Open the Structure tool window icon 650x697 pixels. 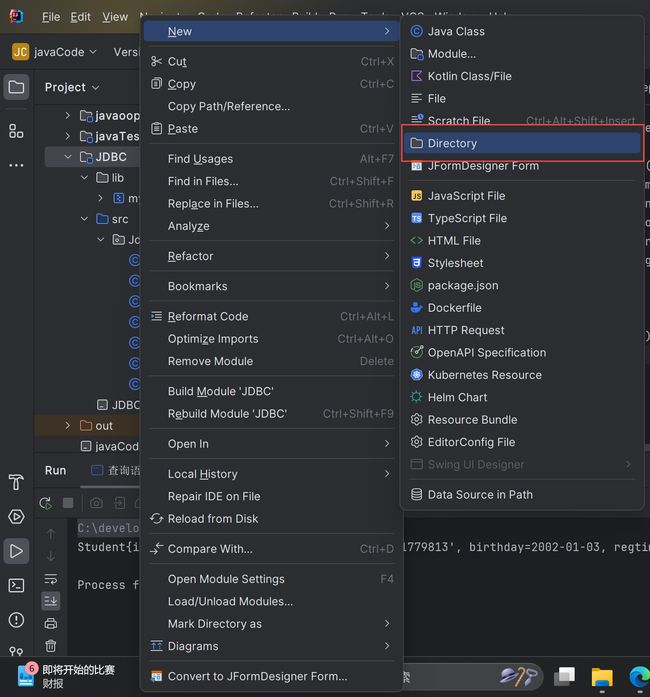(x=16, y=131)
